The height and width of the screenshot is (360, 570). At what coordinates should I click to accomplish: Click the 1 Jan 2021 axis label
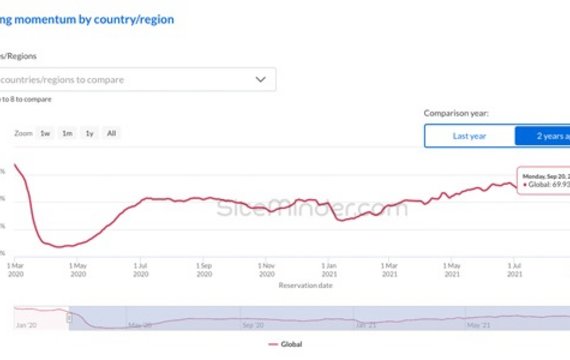tap(329, 270)
